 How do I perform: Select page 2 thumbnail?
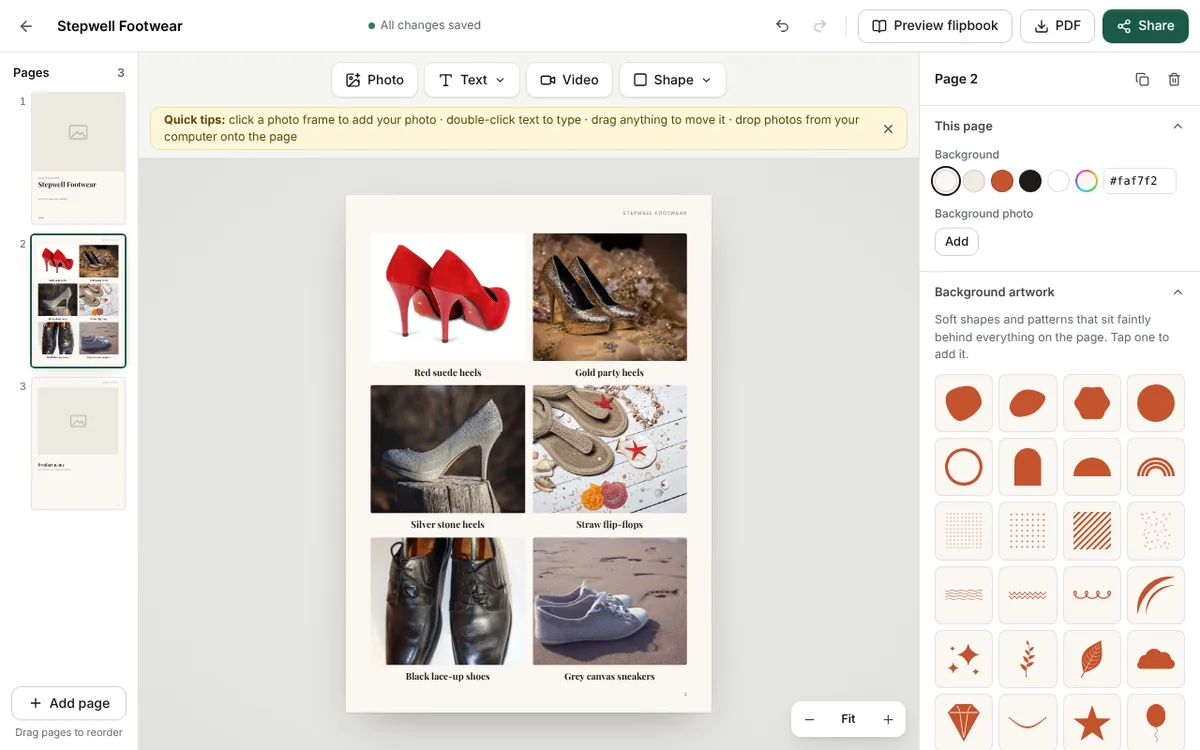(x=78, y=301)
